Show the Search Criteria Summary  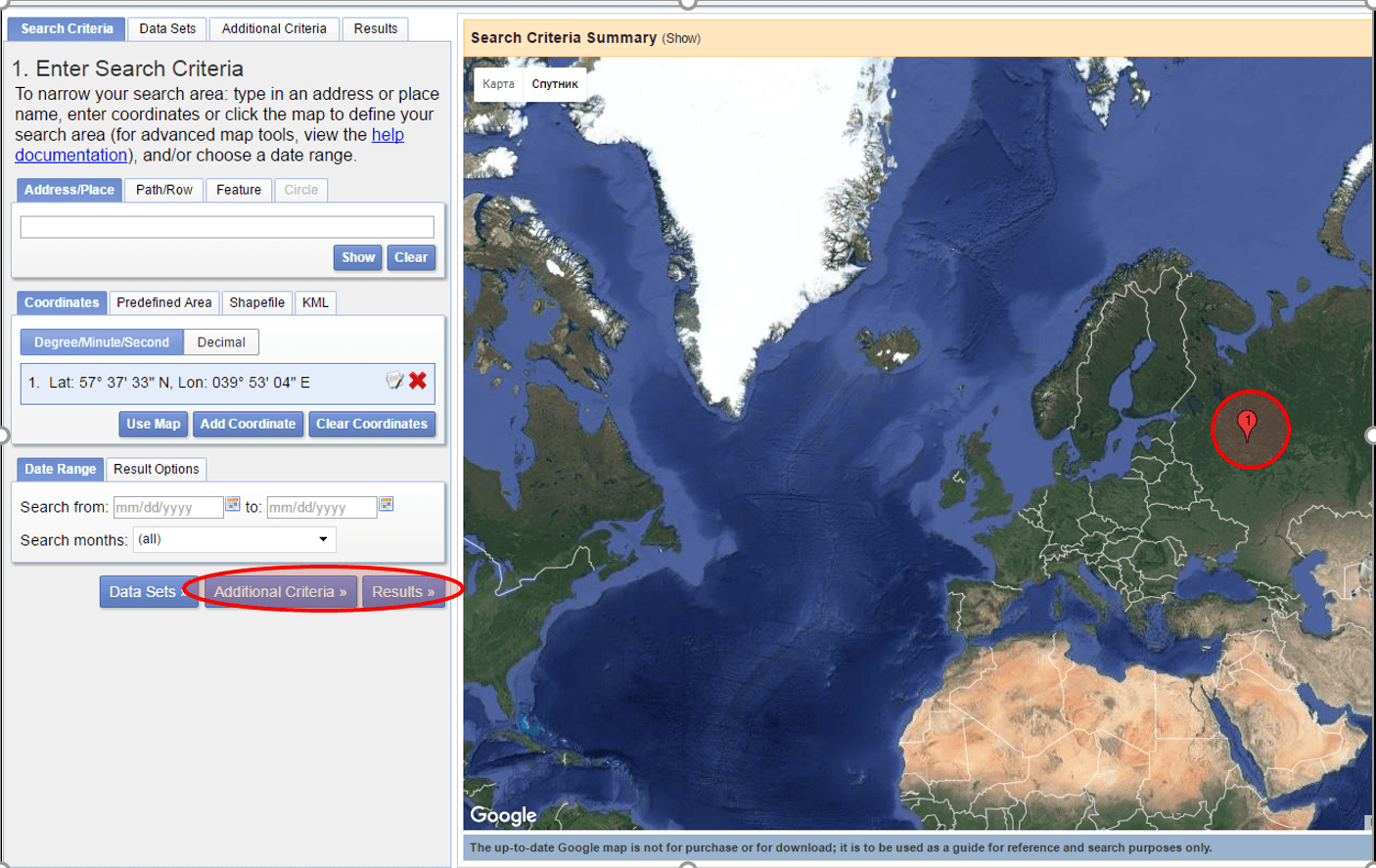681,39
